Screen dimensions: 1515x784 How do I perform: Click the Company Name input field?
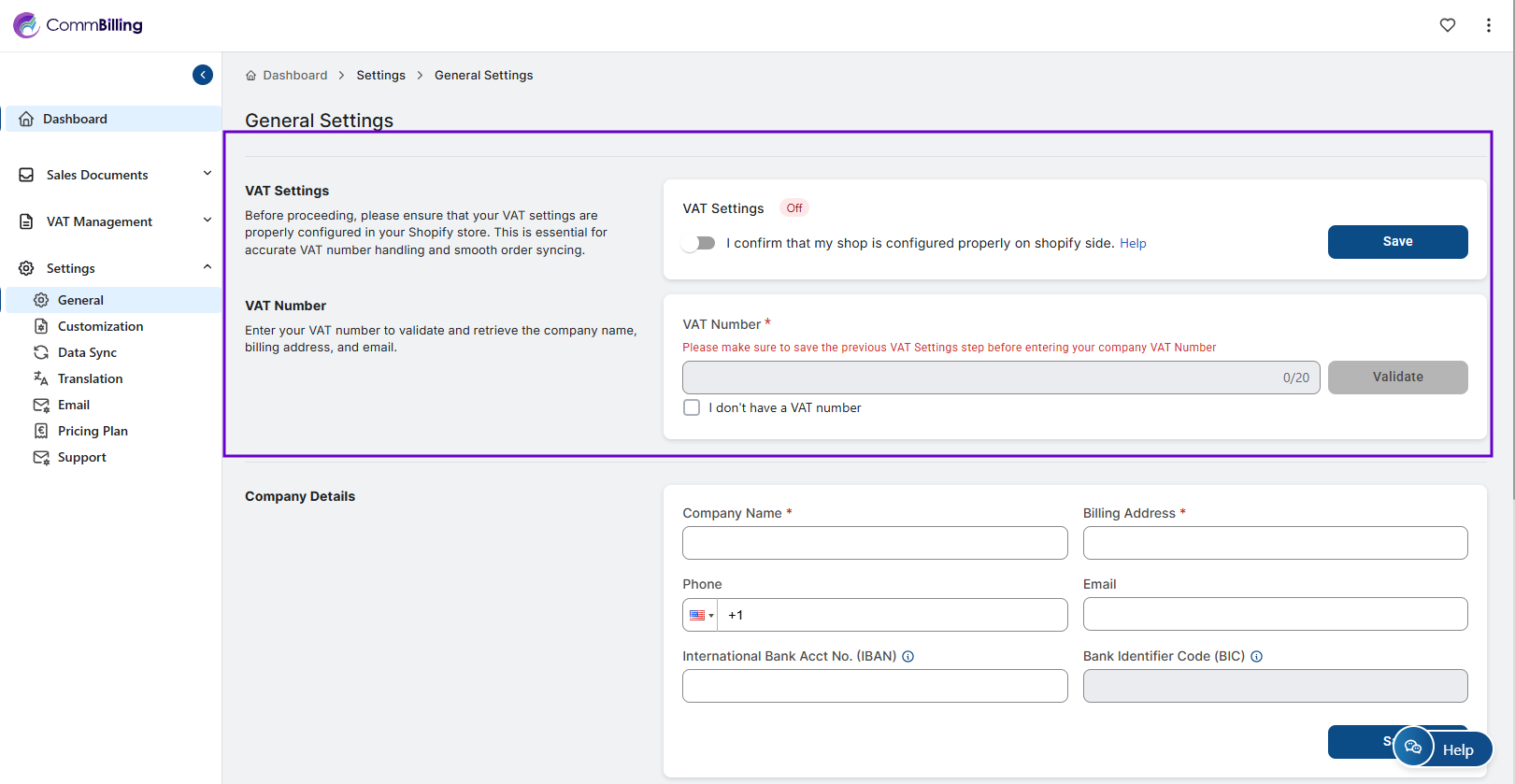(x=875, y=543)
